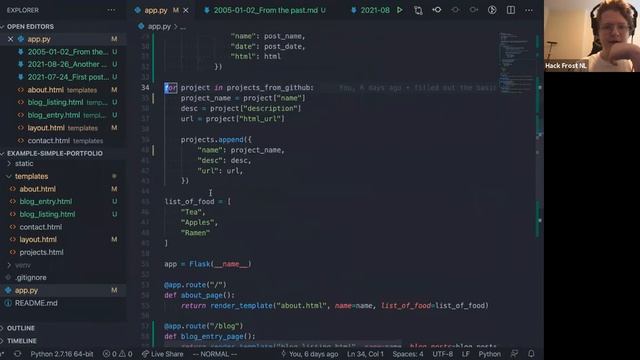Image resolution: width=640 pixels, height=360 pixels.
Task: Click the app.py breadcrumb
Action: pyautogui.click(x=159, y=27)
